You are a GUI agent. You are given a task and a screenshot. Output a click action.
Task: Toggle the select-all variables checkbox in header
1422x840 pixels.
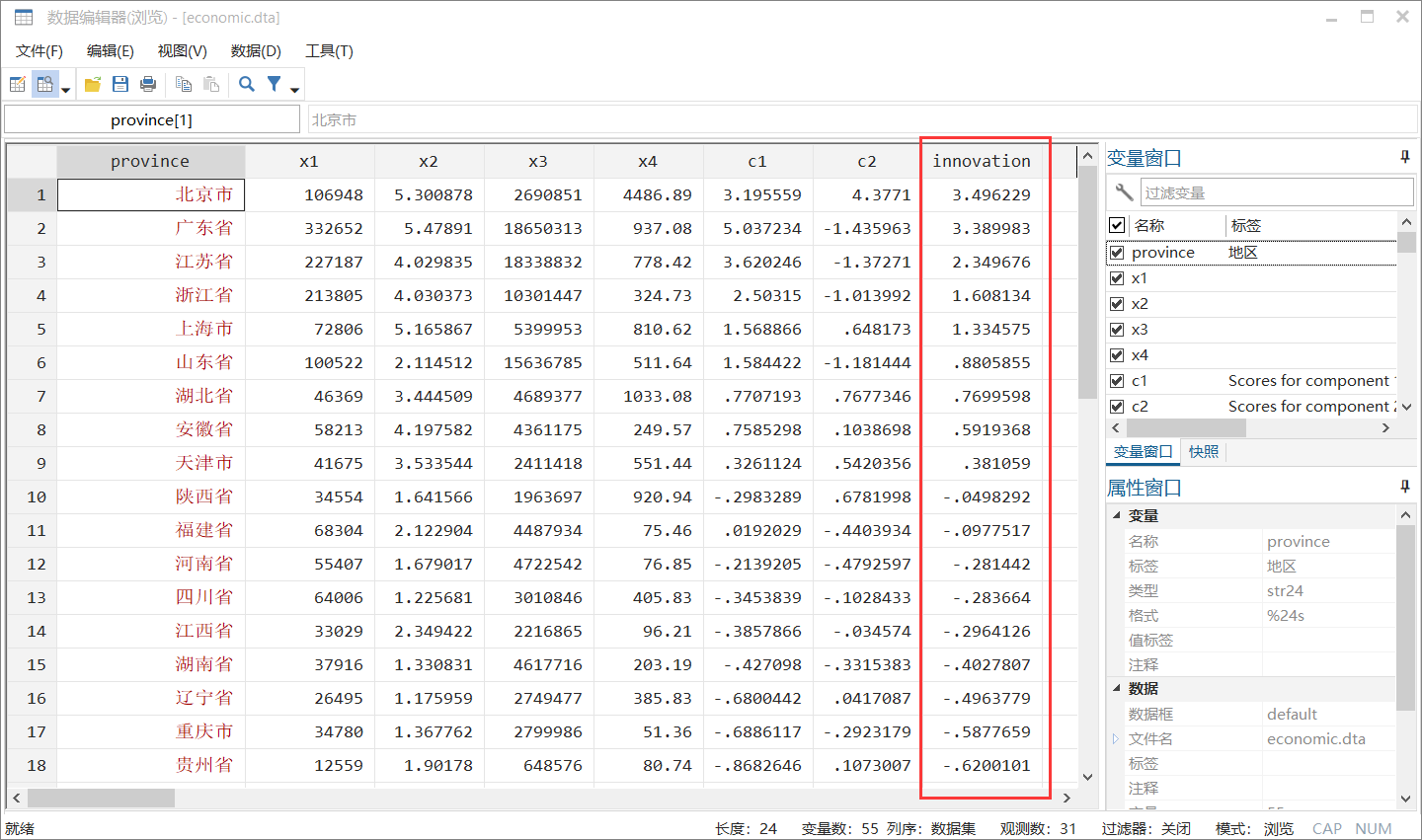point(1117,225)
